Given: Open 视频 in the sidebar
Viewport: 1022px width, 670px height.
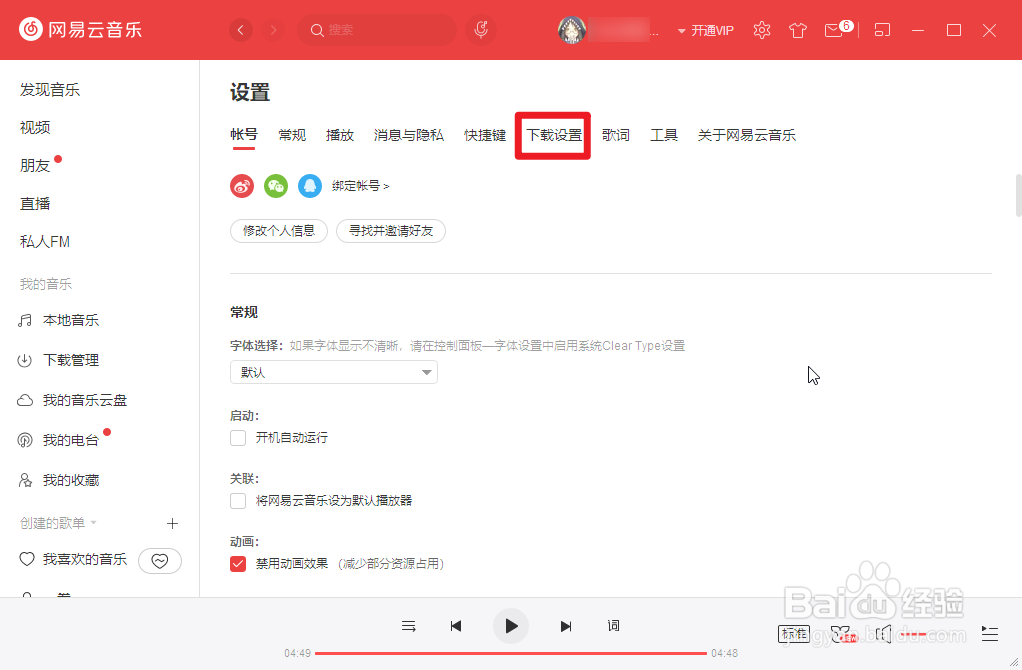Looking at the screenshot, I should pyautogui.click(x=35, y=128).
